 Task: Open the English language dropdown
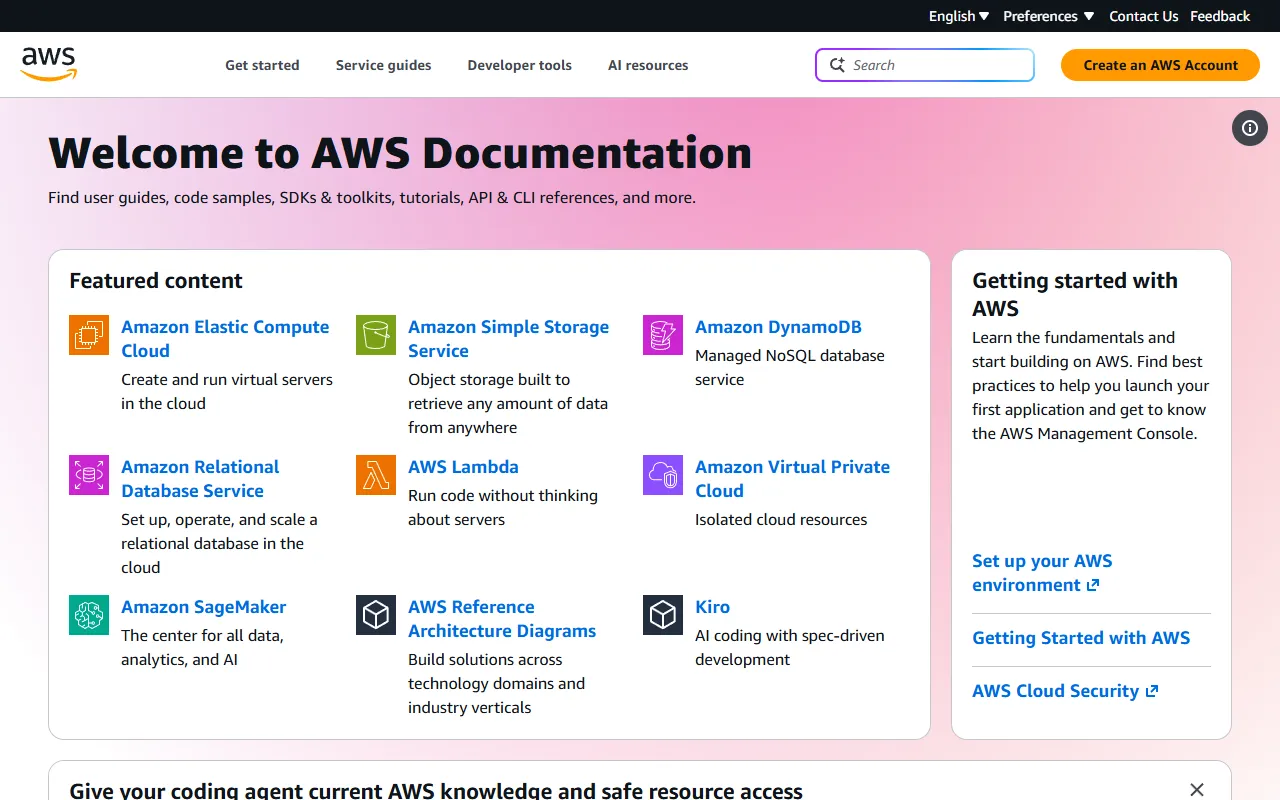click(959, 16)
